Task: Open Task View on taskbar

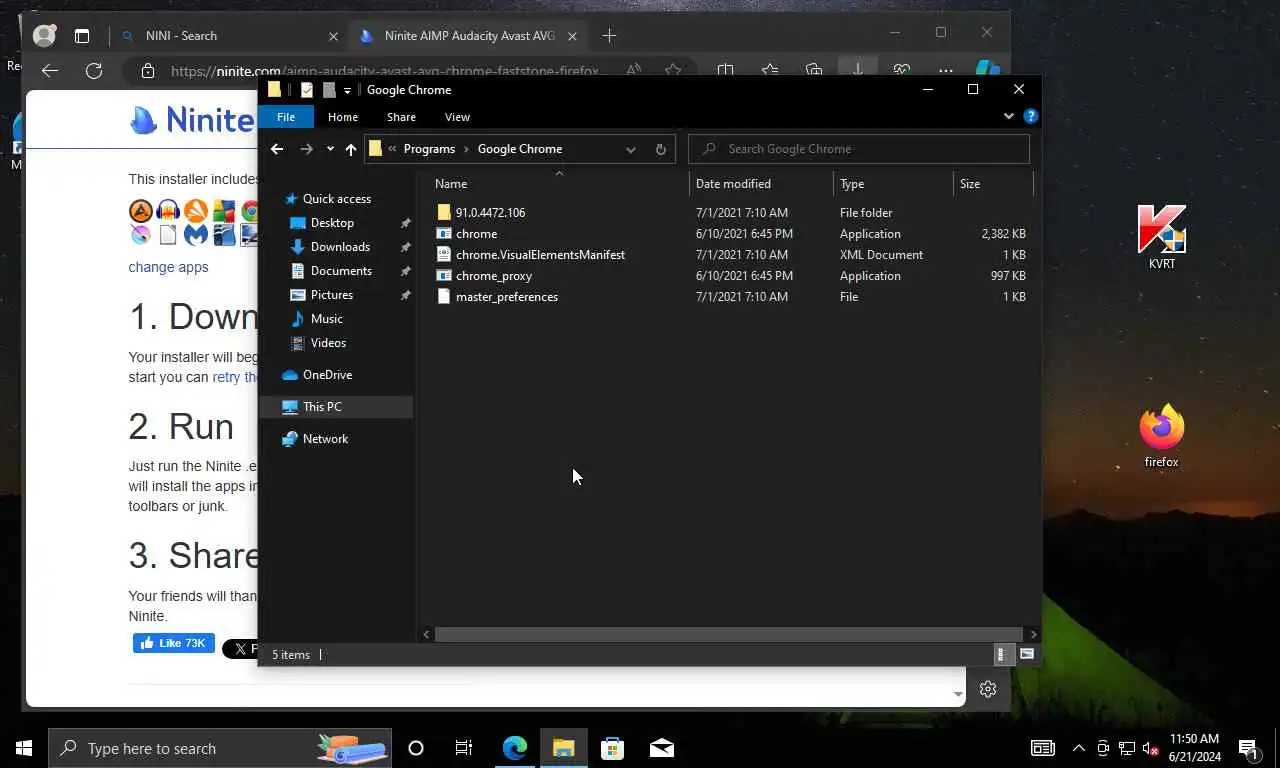Action: (464, 748)
